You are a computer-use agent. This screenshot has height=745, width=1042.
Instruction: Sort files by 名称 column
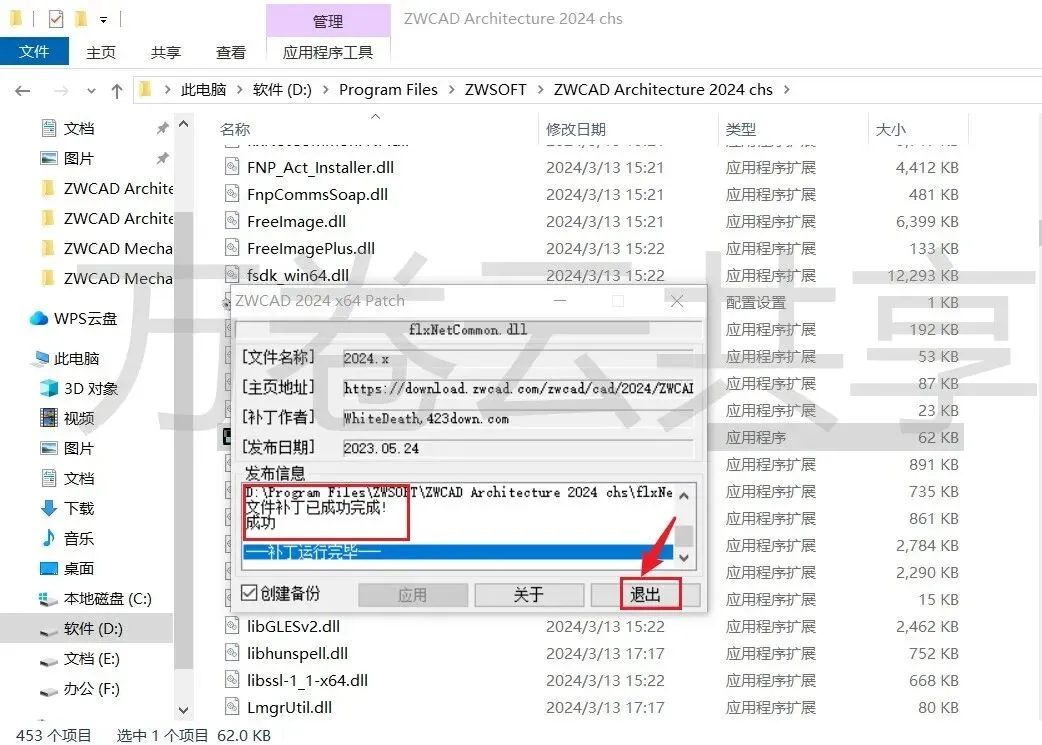[235, 129]
